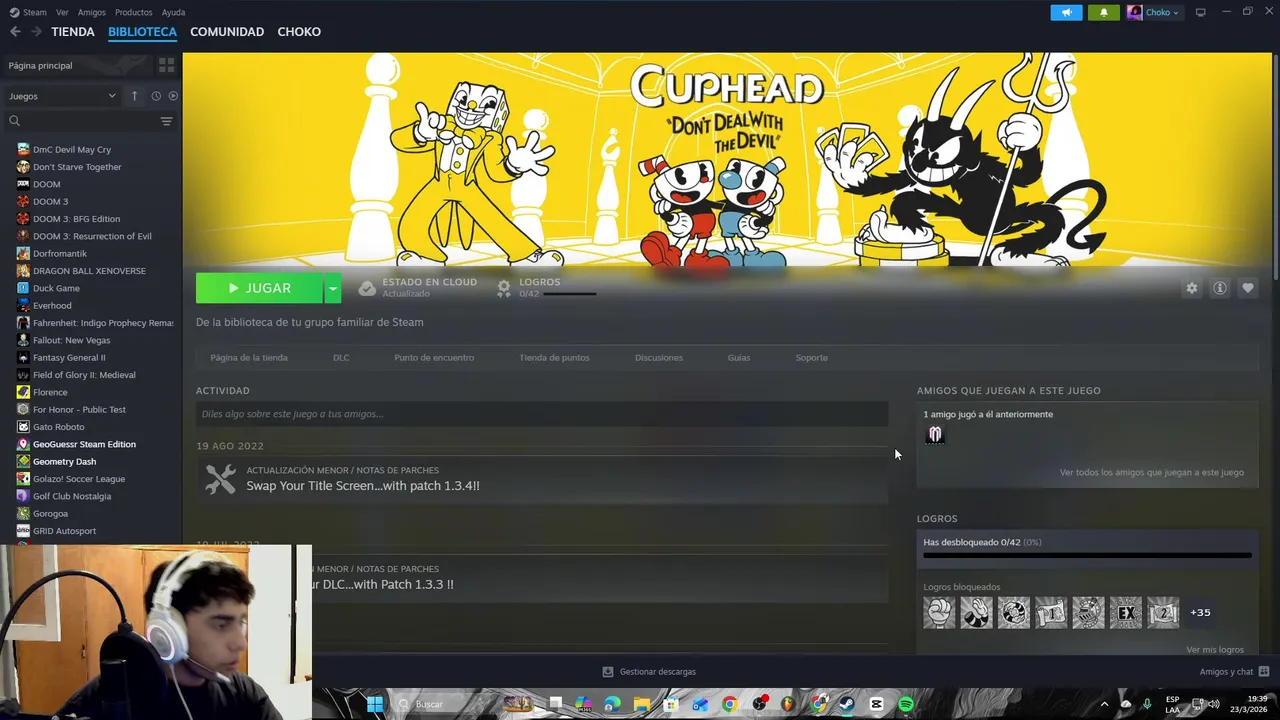Viewport: 1280px width, 720px height.
Task: Select DmC Devil May Cry in the list
Action: [x=72, y=149]
